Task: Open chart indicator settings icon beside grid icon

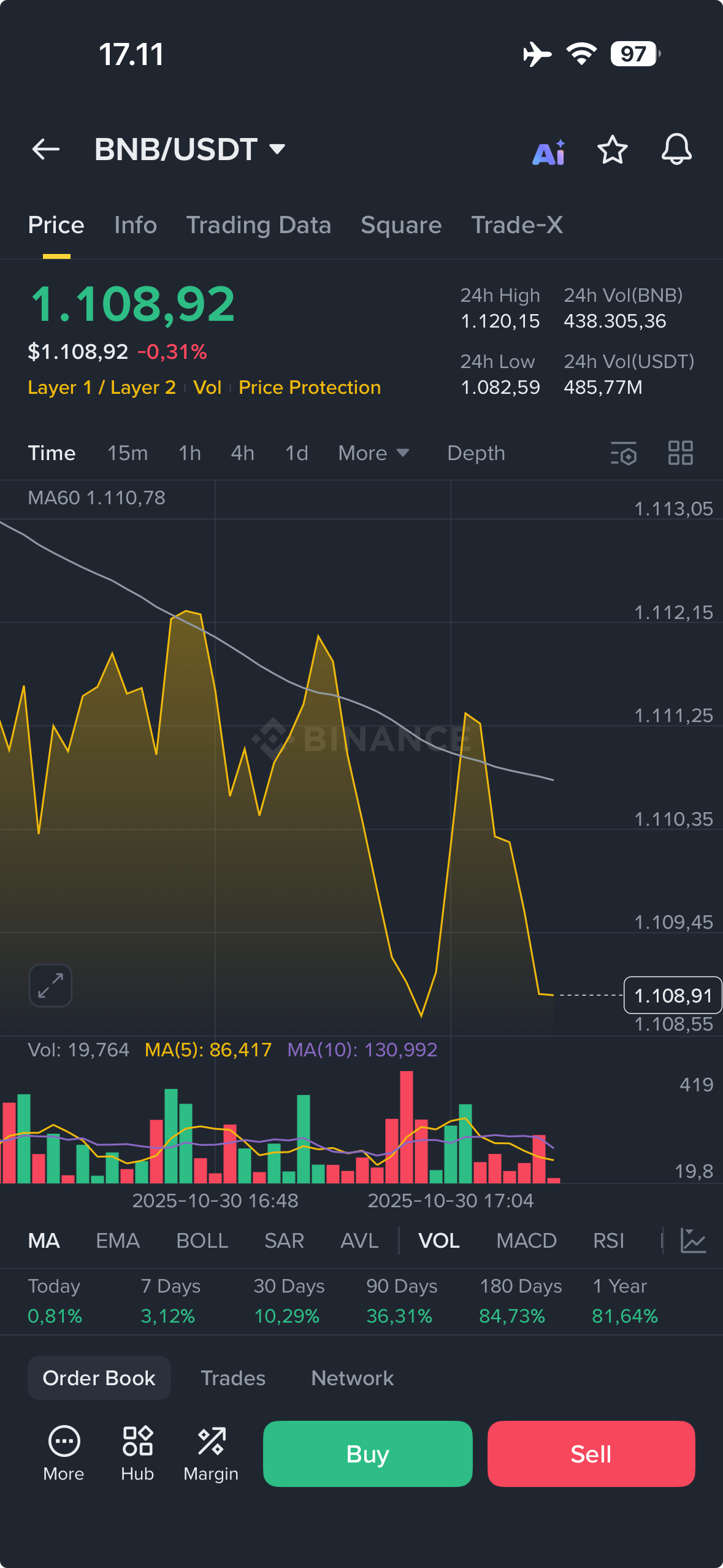Action: [x=624, y=453]
